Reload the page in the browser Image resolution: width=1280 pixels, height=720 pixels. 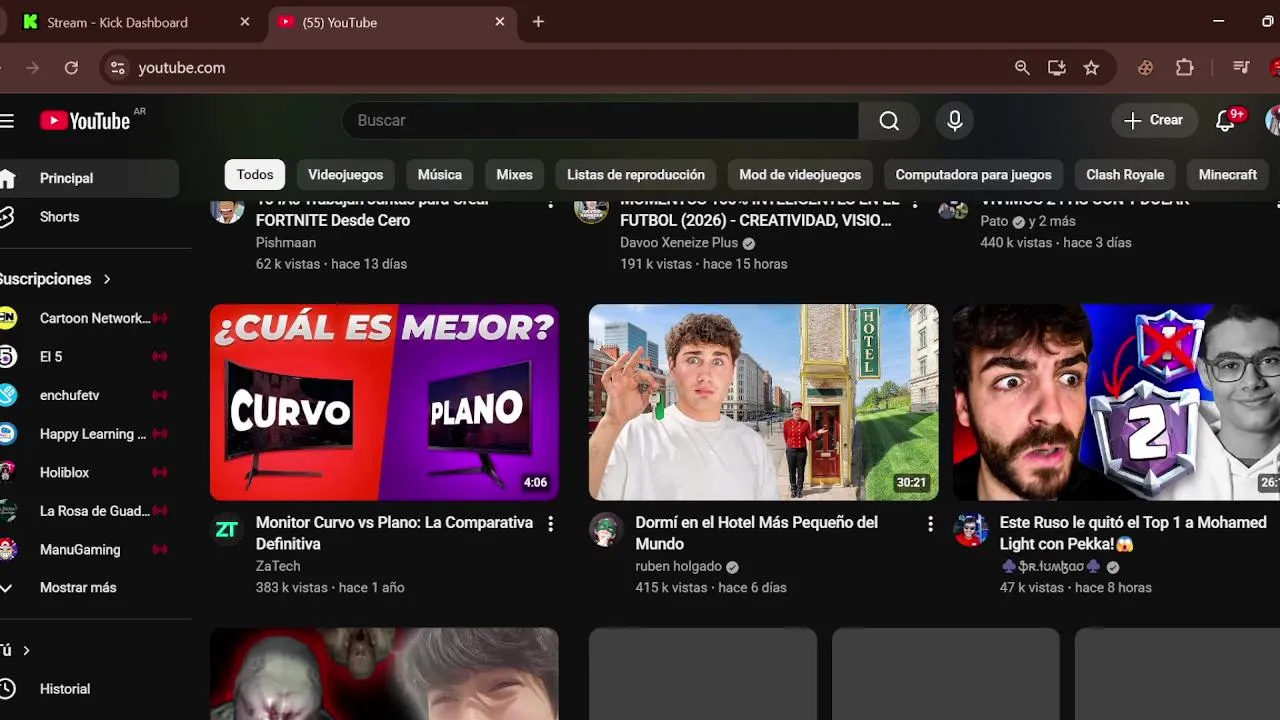(x=71, y=68)
